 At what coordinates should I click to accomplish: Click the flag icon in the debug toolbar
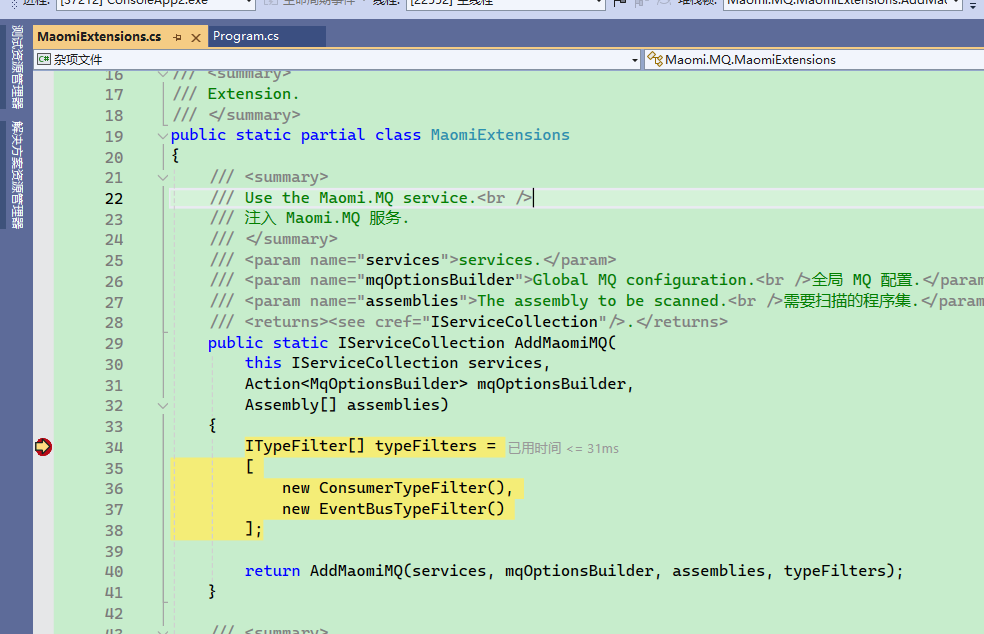[620, 3]
